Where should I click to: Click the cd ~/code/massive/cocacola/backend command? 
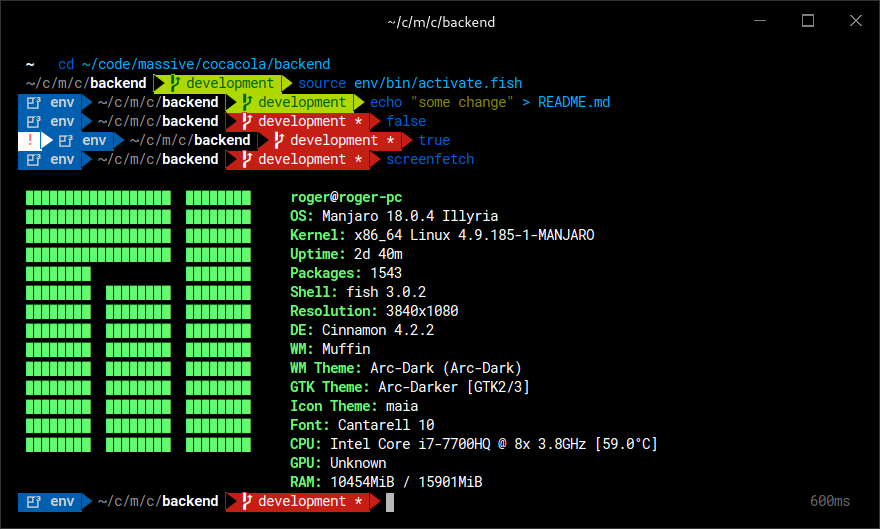click(194, 64)
